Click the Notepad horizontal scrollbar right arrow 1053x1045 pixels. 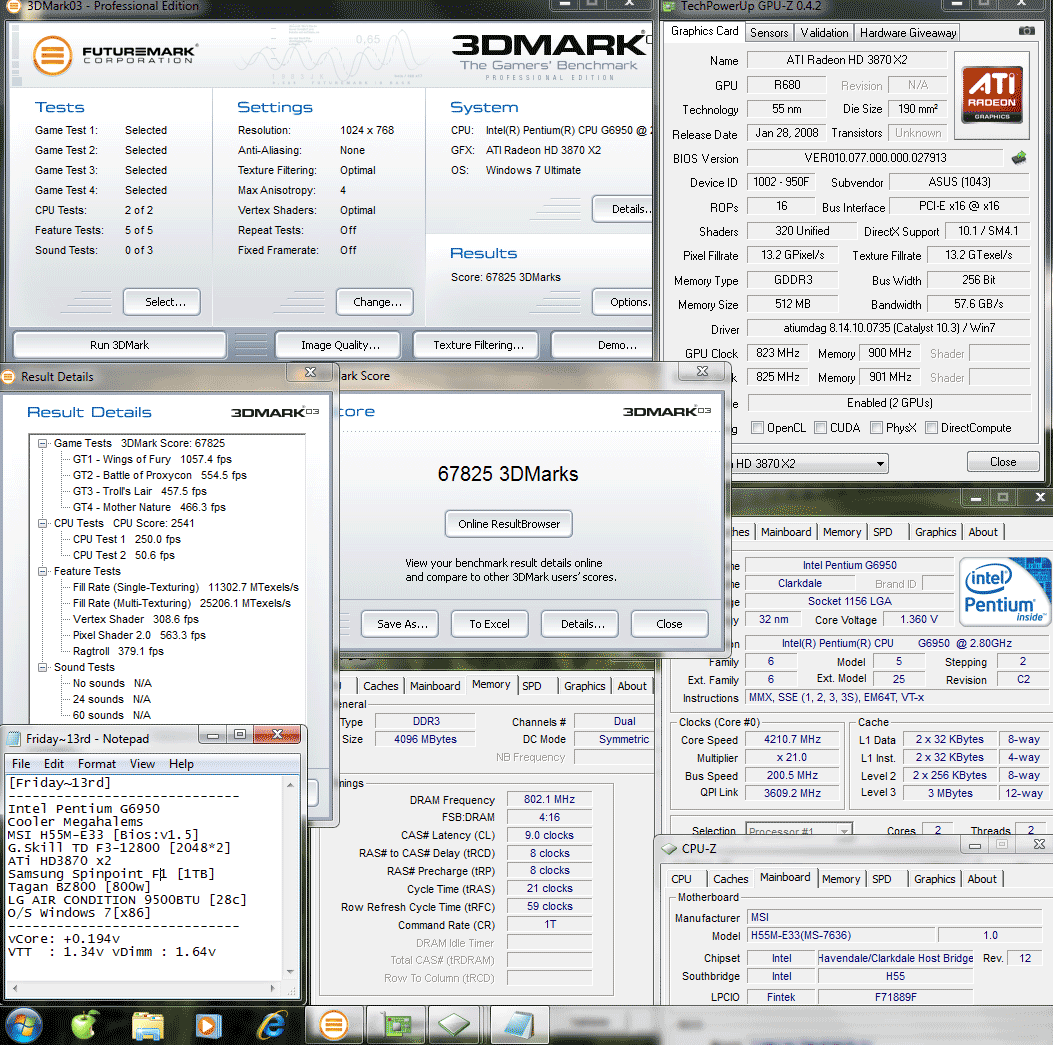272,989
